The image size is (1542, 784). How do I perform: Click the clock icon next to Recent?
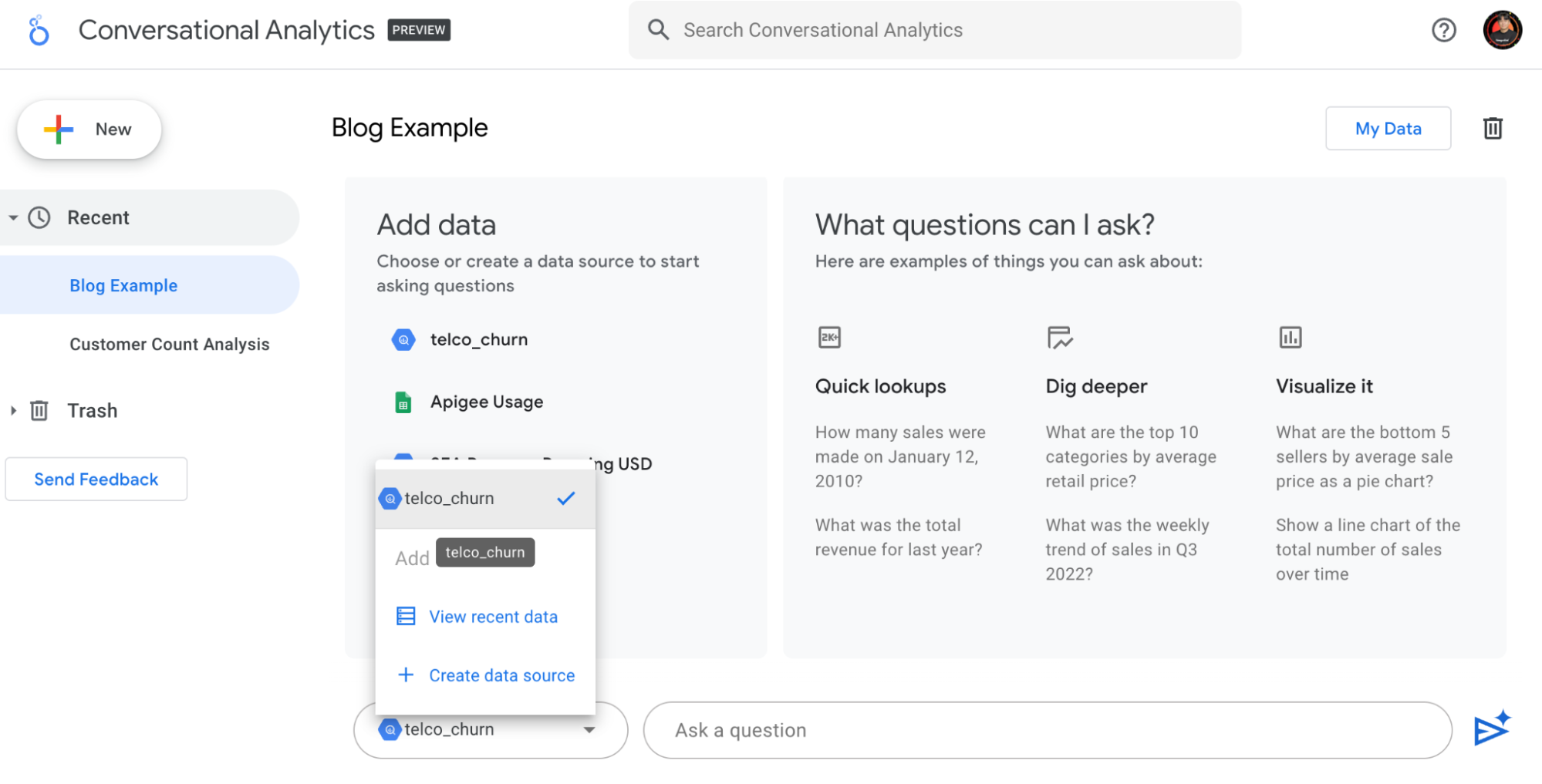pos(39,217)
